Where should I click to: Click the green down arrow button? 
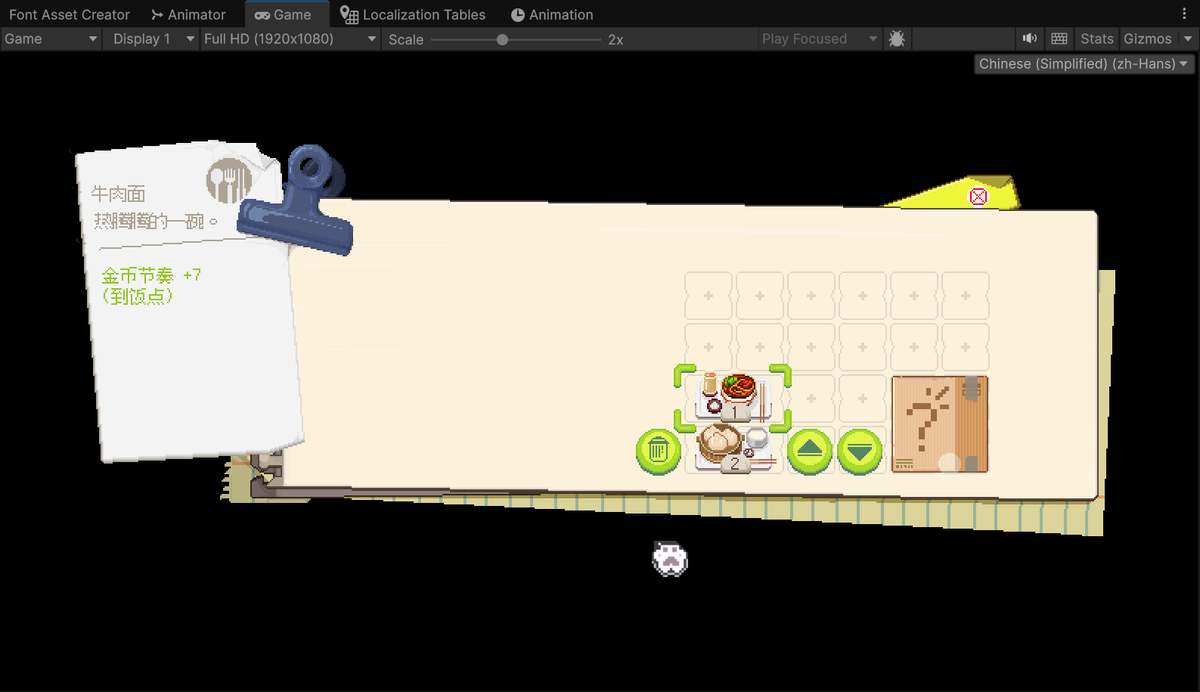pyautogui.click(x=860, y=451)
